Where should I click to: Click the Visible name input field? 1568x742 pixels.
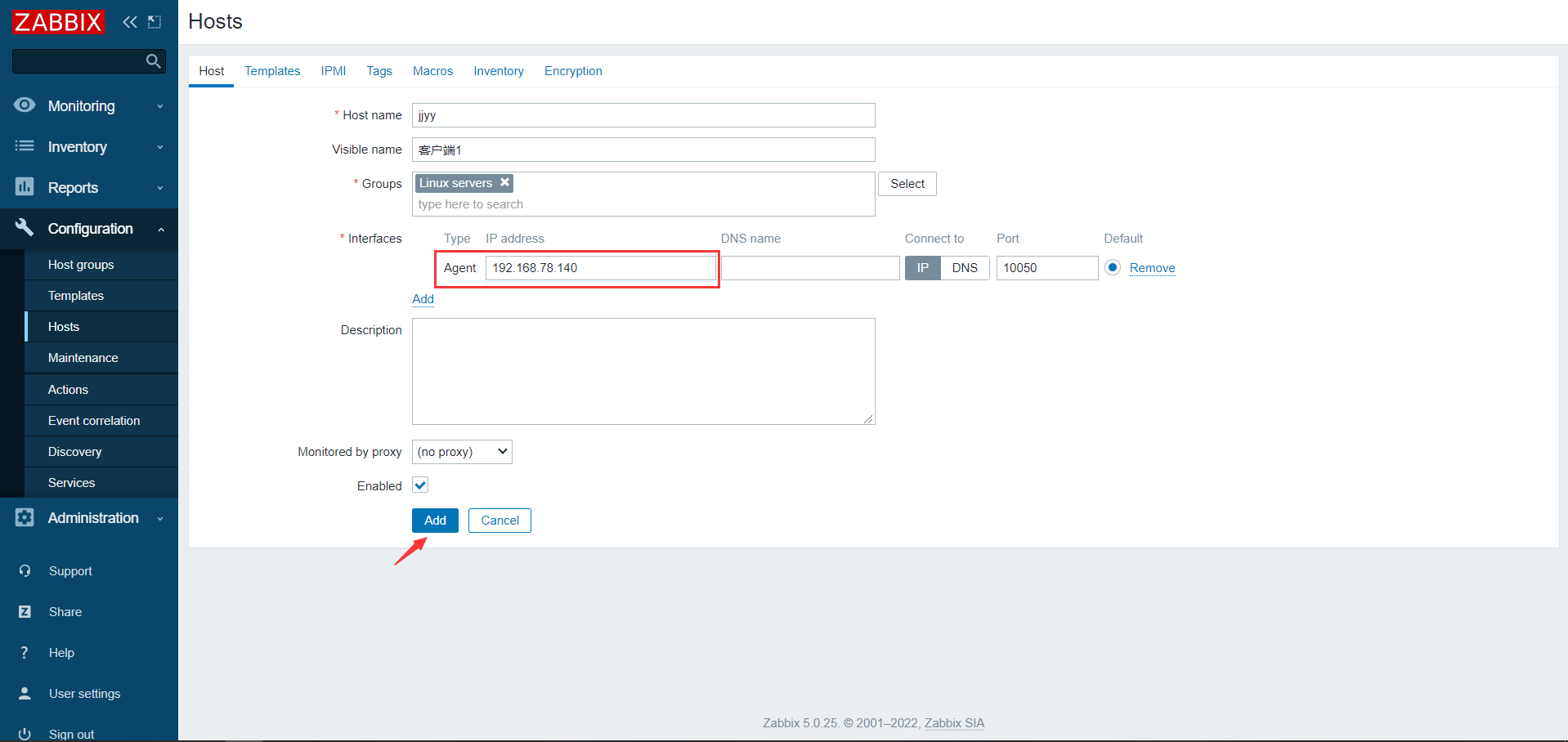click(643, 150)
